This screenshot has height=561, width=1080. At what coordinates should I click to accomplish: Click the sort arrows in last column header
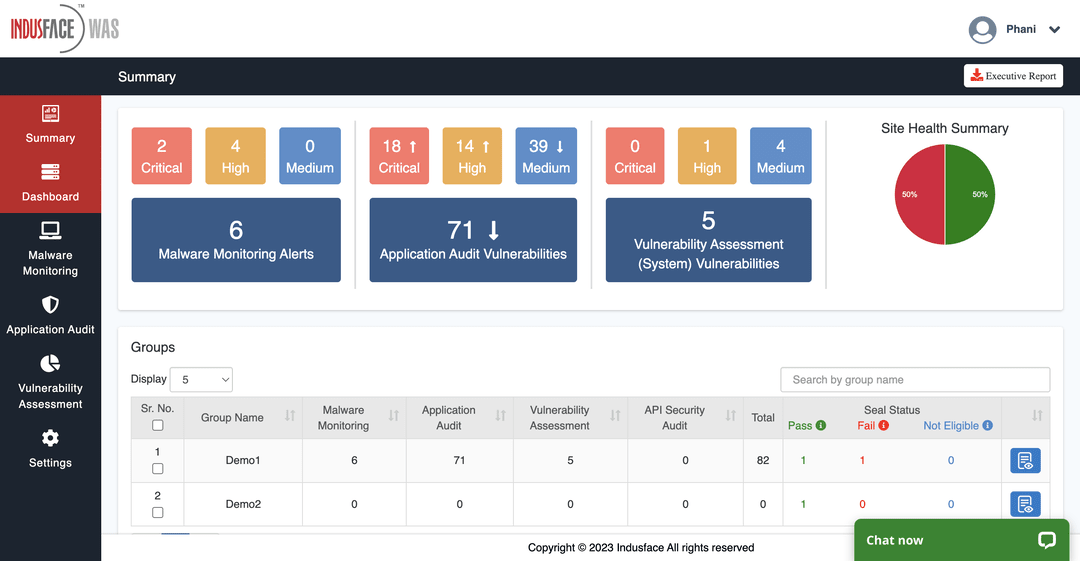[x=1037, y=416]
